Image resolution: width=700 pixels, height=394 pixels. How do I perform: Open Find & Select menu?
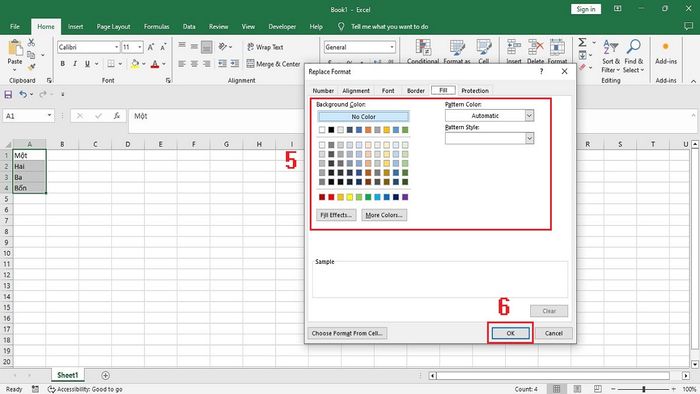(634, 56)
